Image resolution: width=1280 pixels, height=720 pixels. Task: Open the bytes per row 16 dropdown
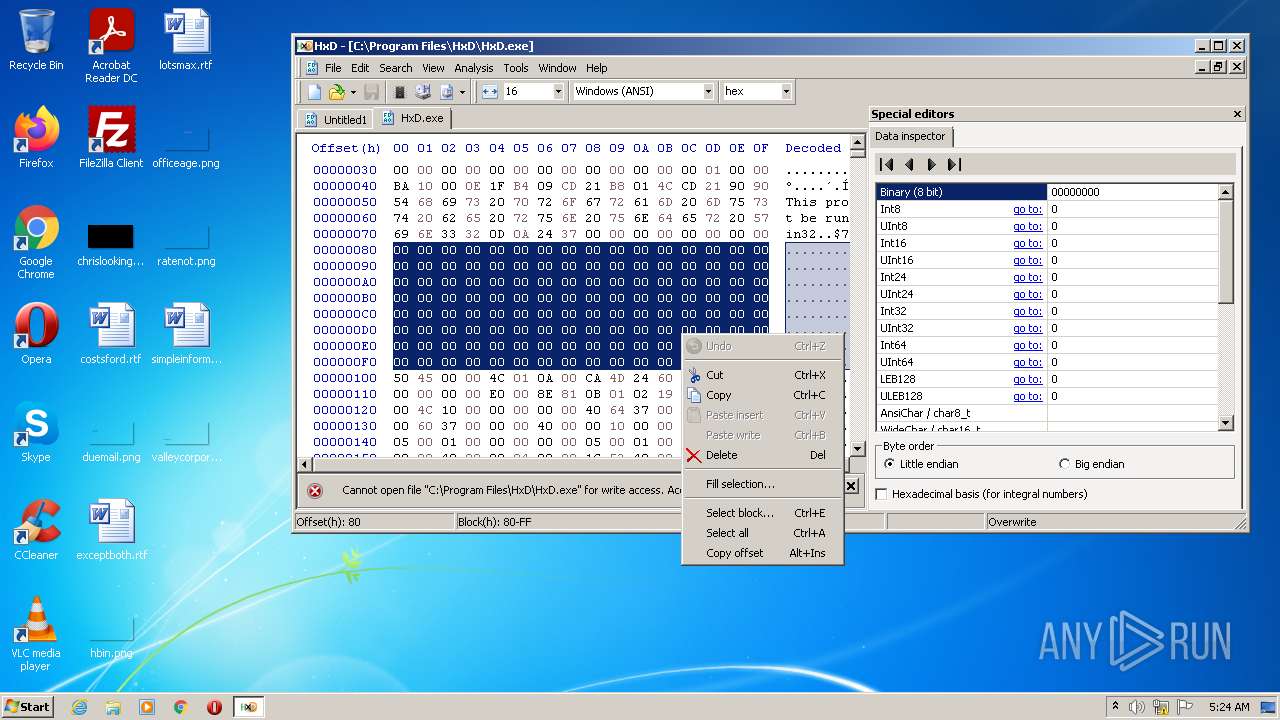coord(558,91)
